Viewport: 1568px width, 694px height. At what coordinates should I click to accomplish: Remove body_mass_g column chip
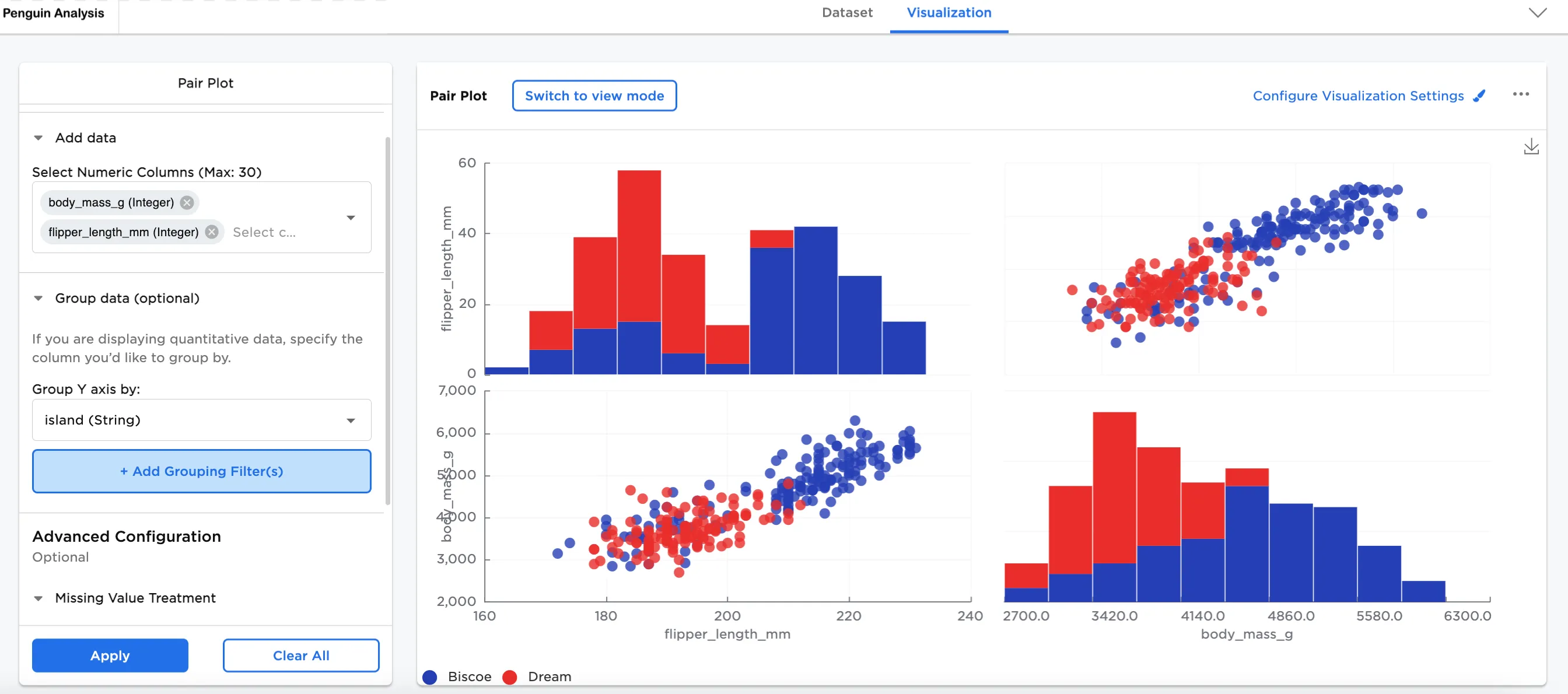point(187,203)
